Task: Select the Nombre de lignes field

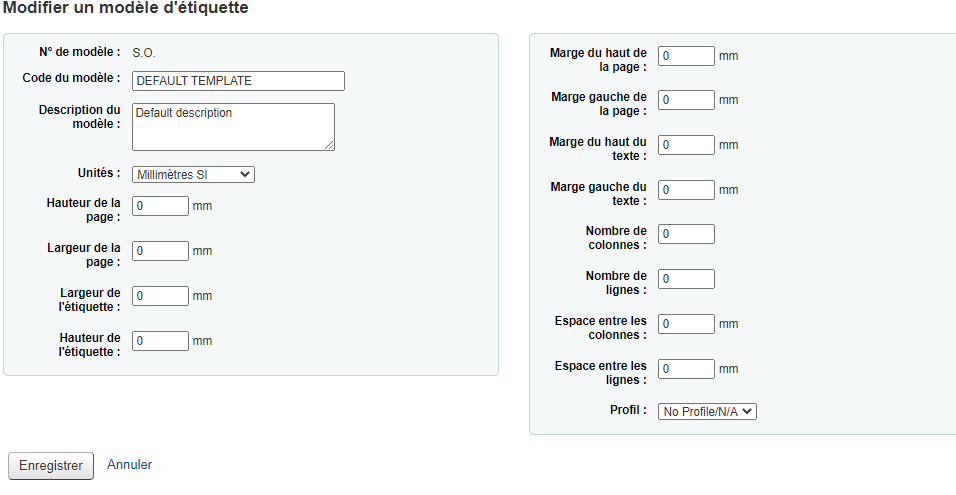Action: [686, 279]
